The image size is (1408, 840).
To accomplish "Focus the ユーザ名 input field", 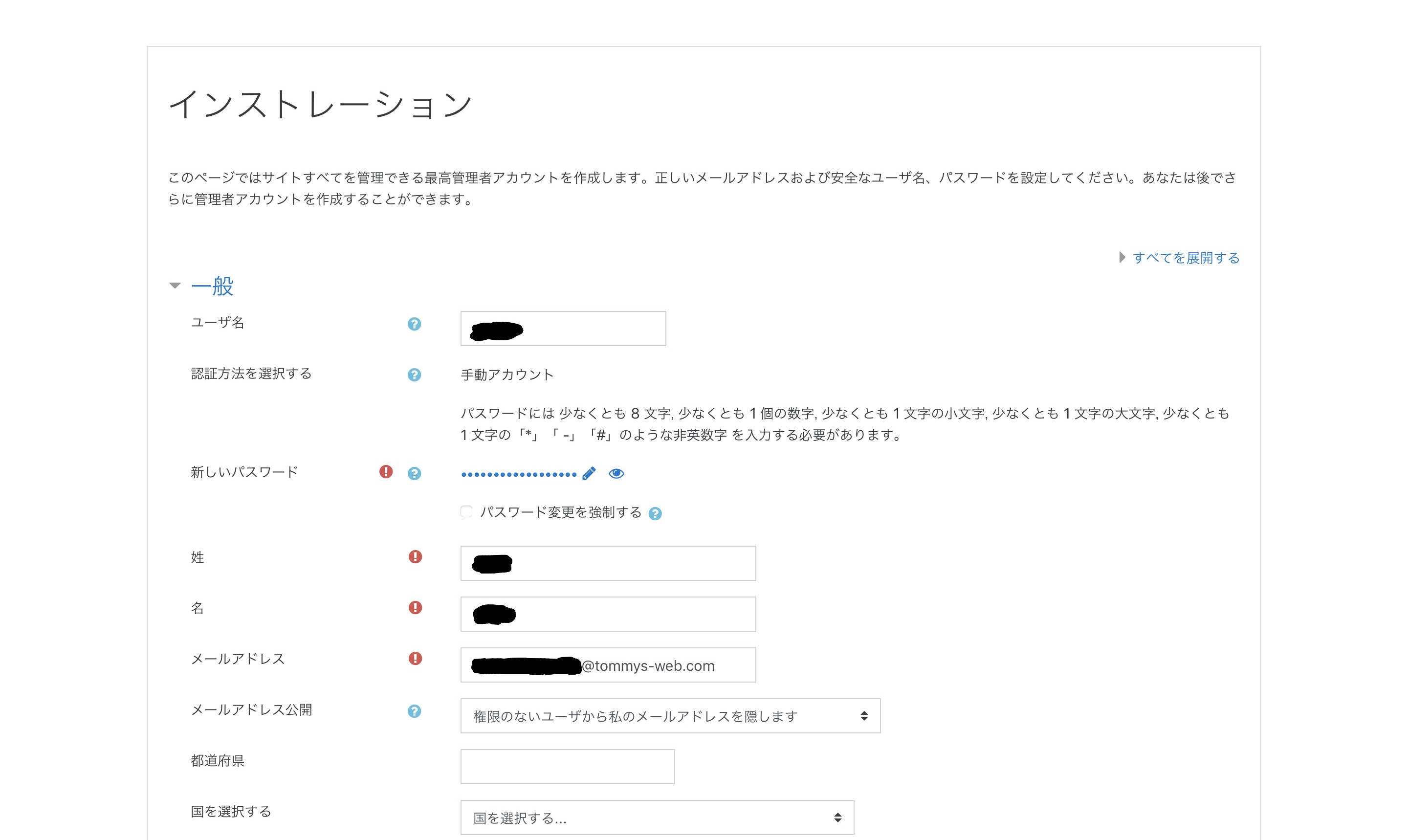I will click(563, 328).
